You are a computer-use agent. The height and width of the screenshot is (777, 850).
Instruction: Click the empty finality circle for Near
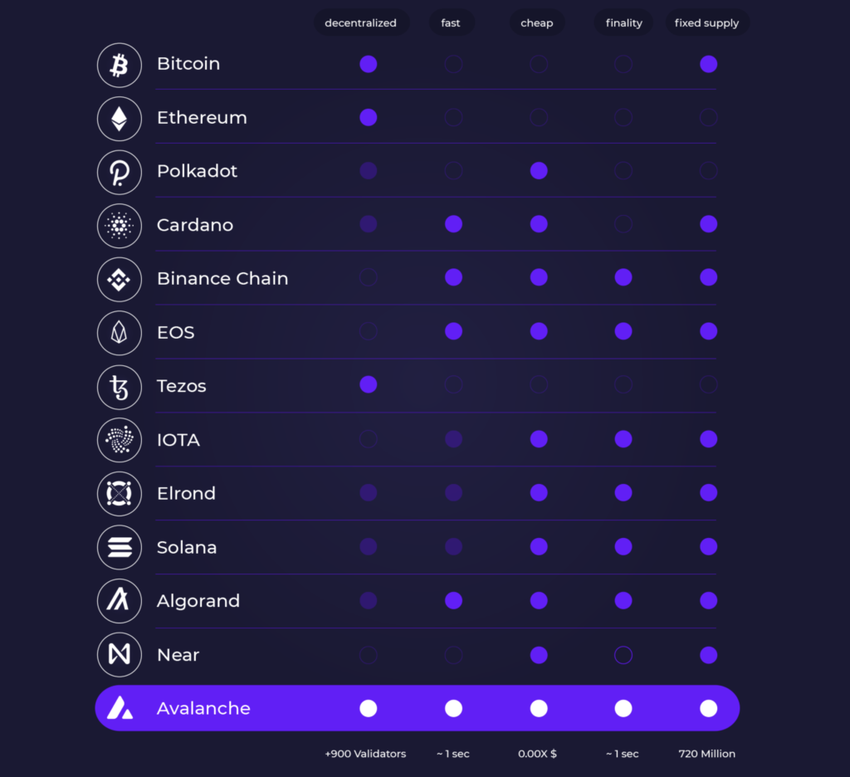point(623,655)
